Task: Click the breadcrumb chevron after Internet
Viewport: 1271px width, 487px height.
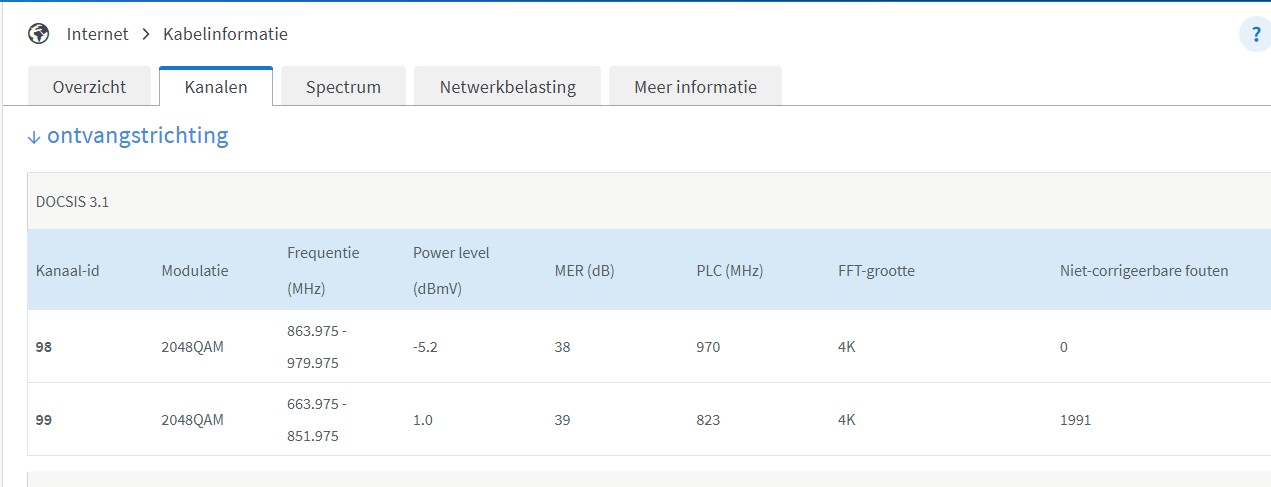Action: [146, 34]
